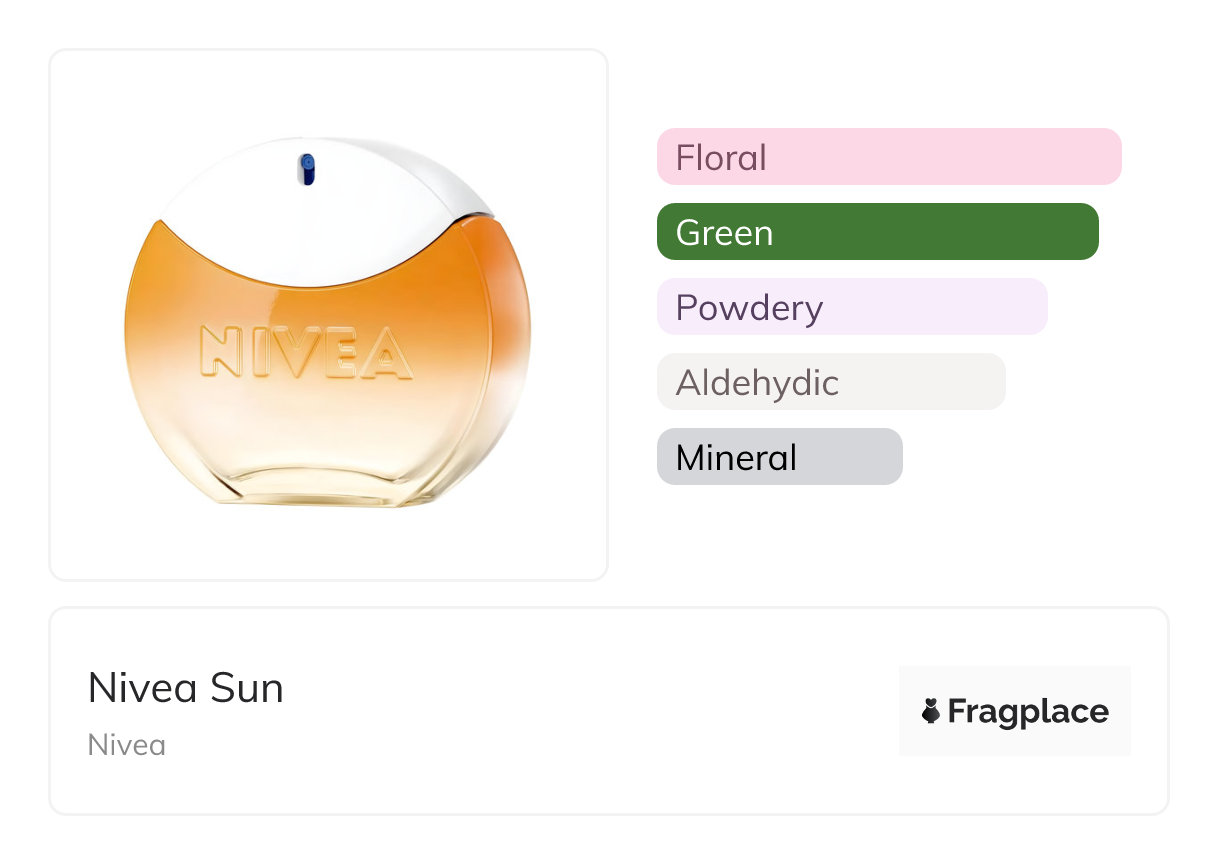This screenshot has height=864, width=1218.
Task: Open the Nivea brand link below the title
Action: tap(127, 745)
